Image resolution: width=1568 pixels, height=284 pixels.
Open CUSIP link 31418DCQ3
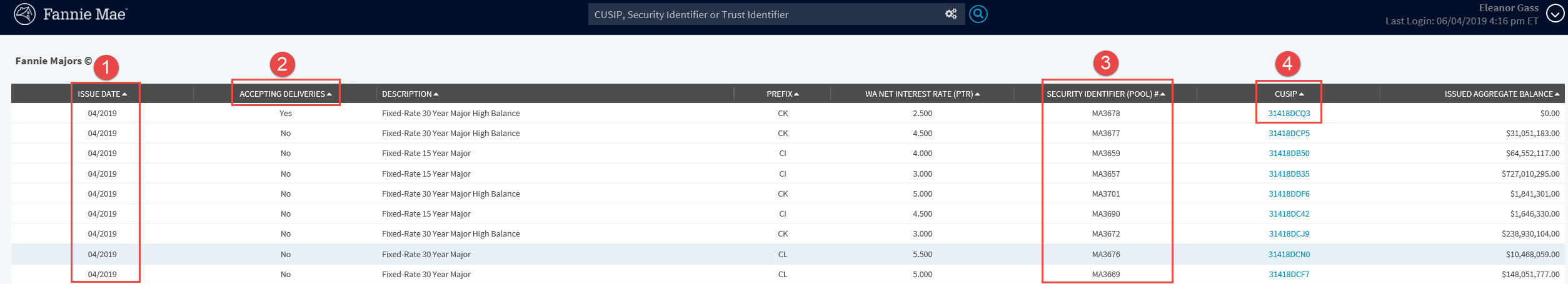click(1289, 114)
